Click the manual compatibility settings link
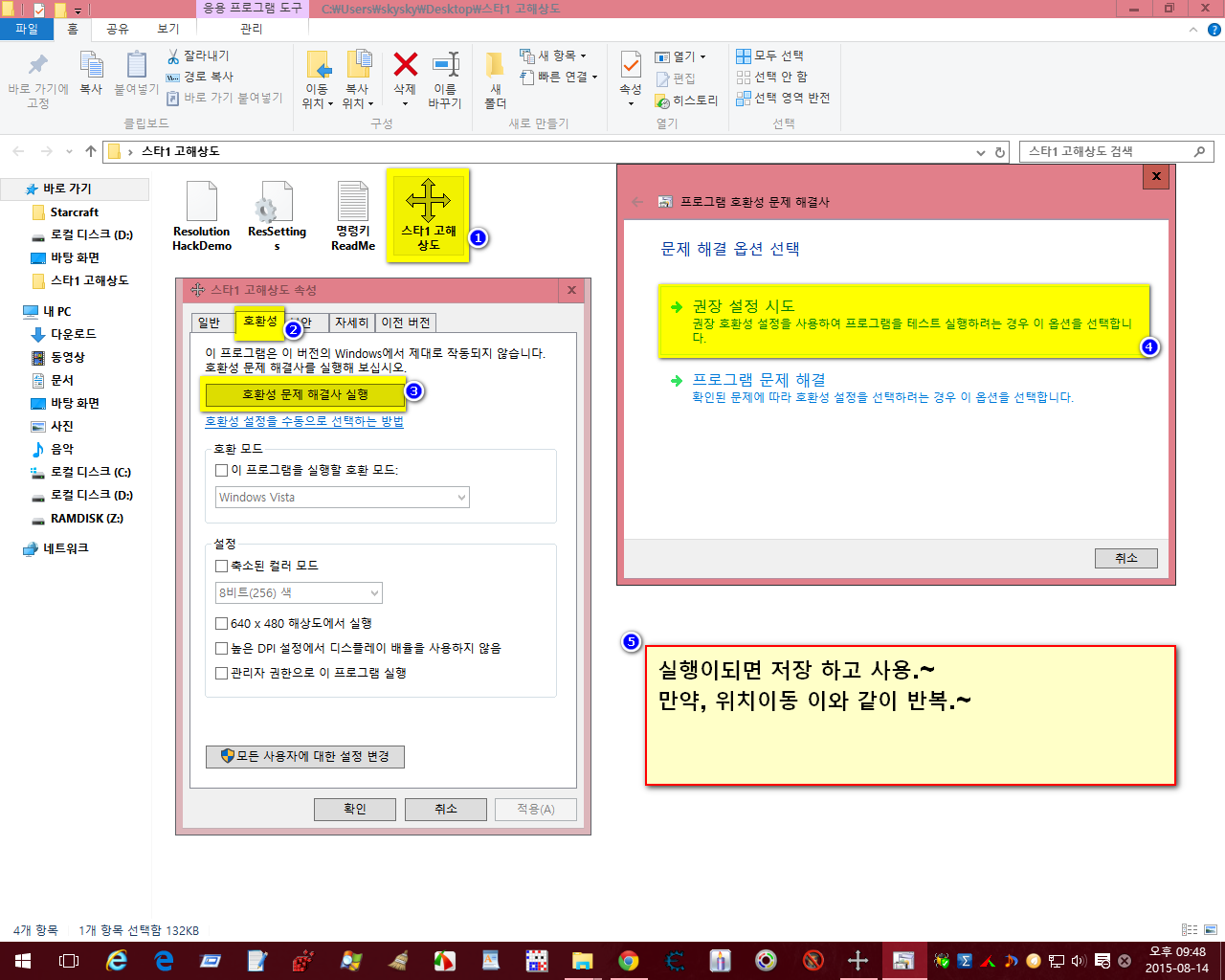Image resolution: width=1225 pixels, height=980 pixels. [x=304, y=421]
